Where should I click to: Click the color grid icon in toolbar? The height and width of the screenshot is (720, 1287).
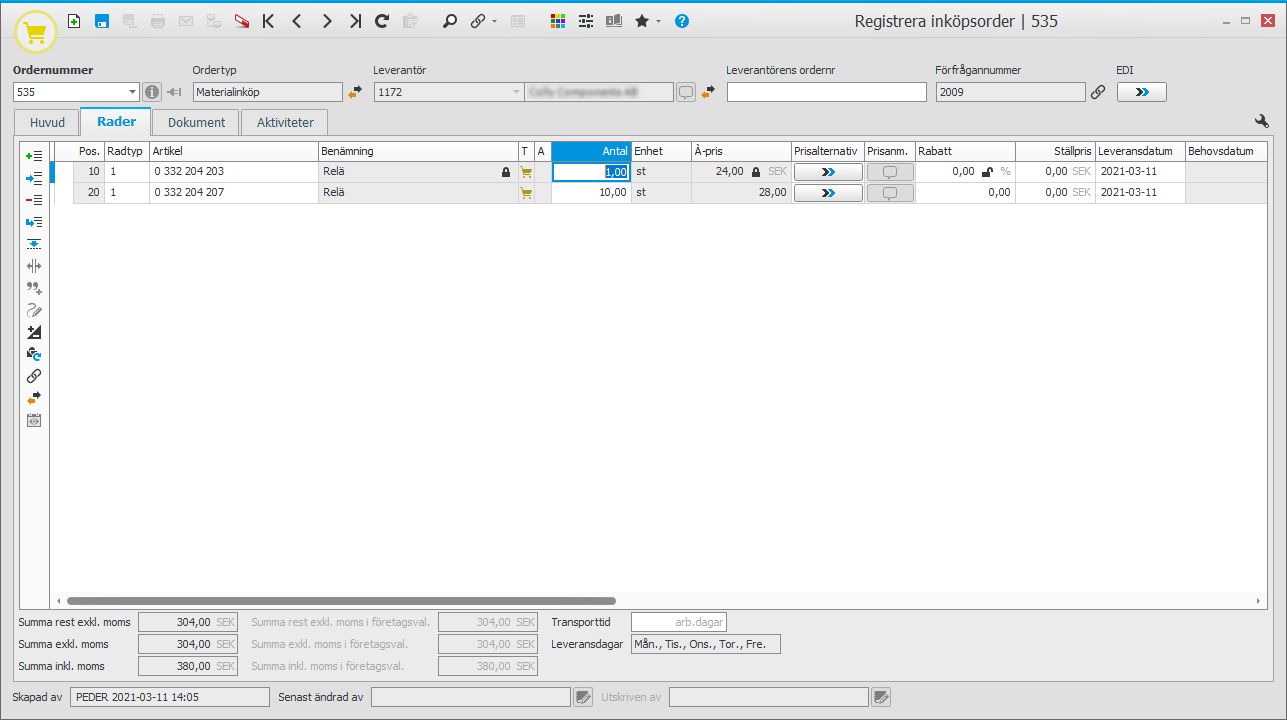[558, 21]
